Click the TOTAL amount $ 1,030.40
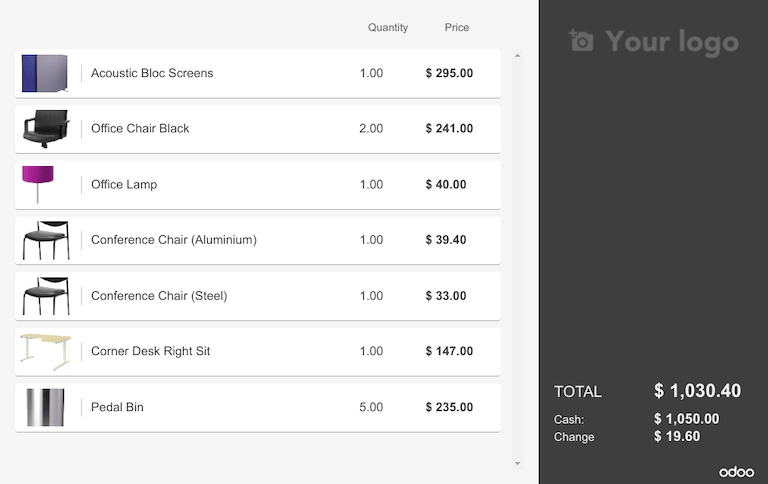The width and height of the screenshot is (768, 484). pos(697,391)
